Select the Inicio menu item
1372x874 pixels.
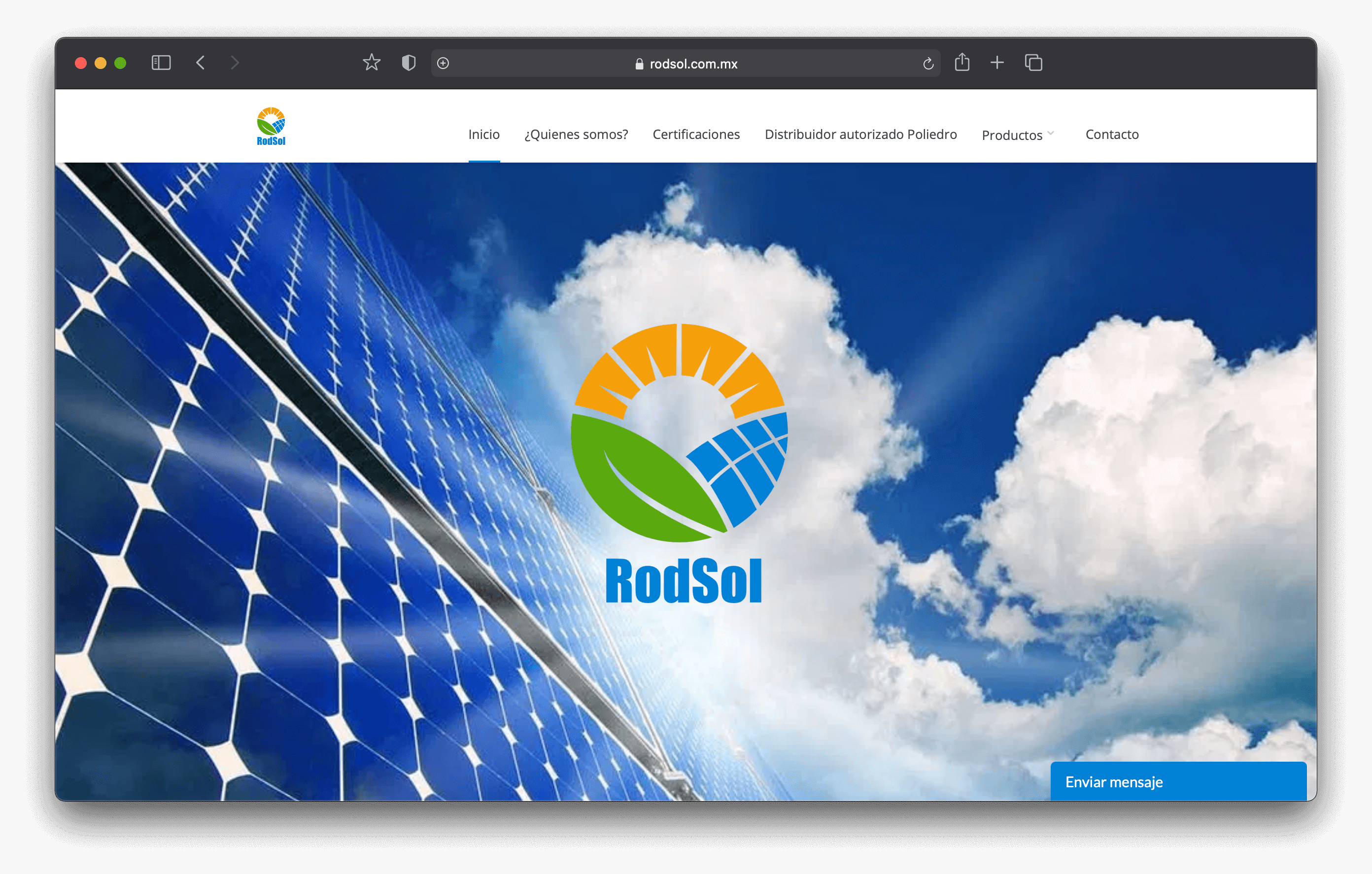tap(484, 134)
